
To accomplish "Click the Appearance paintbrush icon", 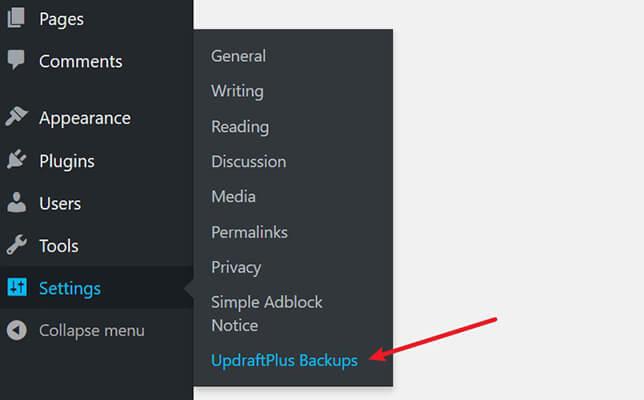I will (x=16, y=116).
